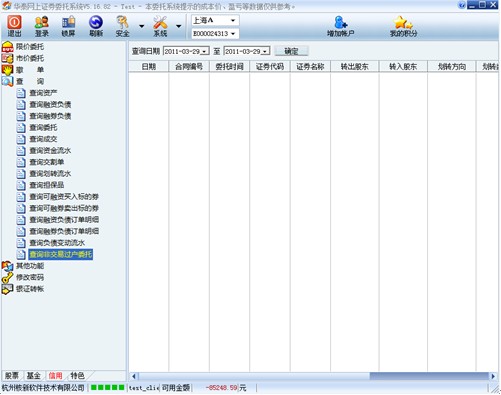Select 查询融券负债 tree item
Image resolution: width=501 pixels, height=395 pixels.
pos(50,116)
